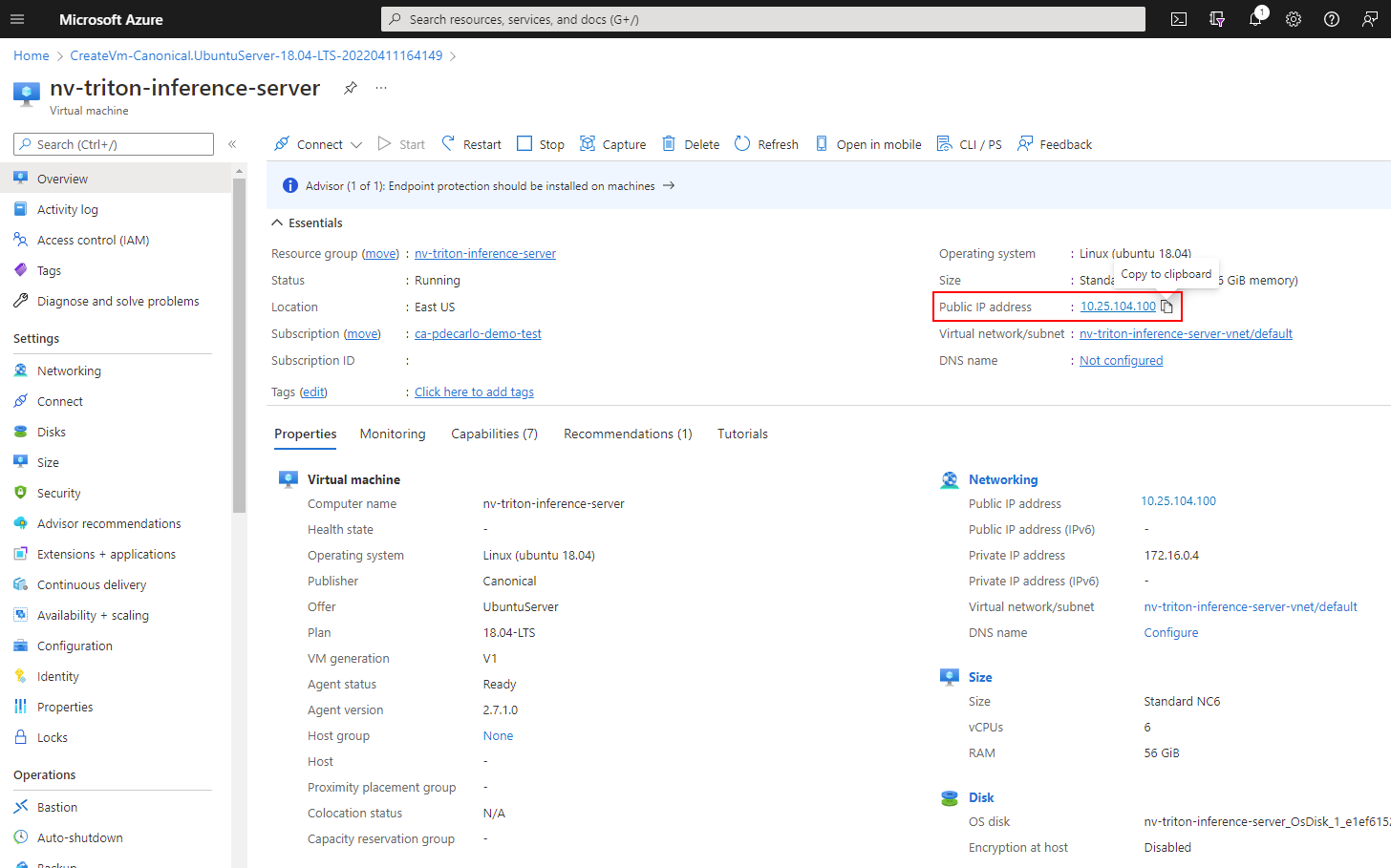Image resolution: width=1391 pixels, height=868 pixels.
Task: Collapse the left sidebar menu
Action: point(232,144)
